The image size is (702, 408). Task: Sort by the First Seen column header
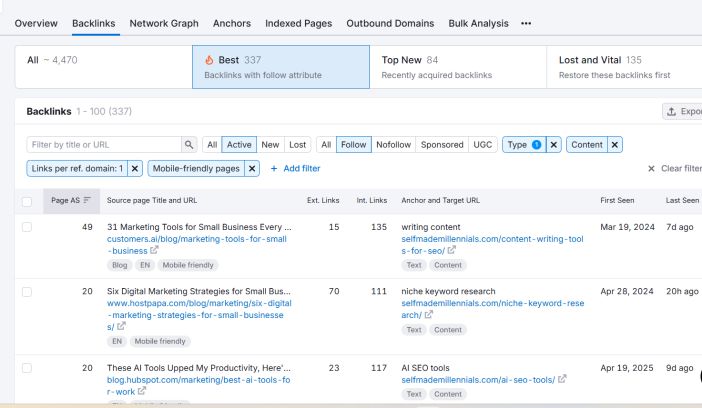pos(617,200)
